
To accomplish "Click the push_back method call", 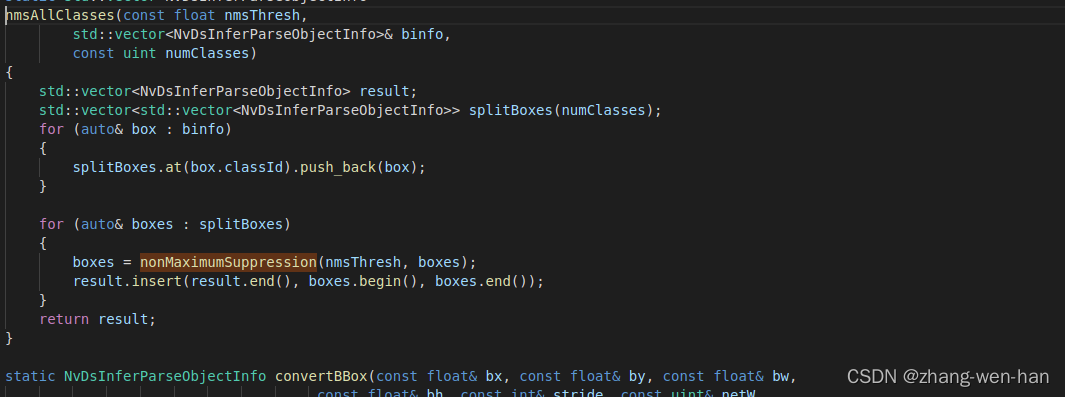I will tap(338, 167).
